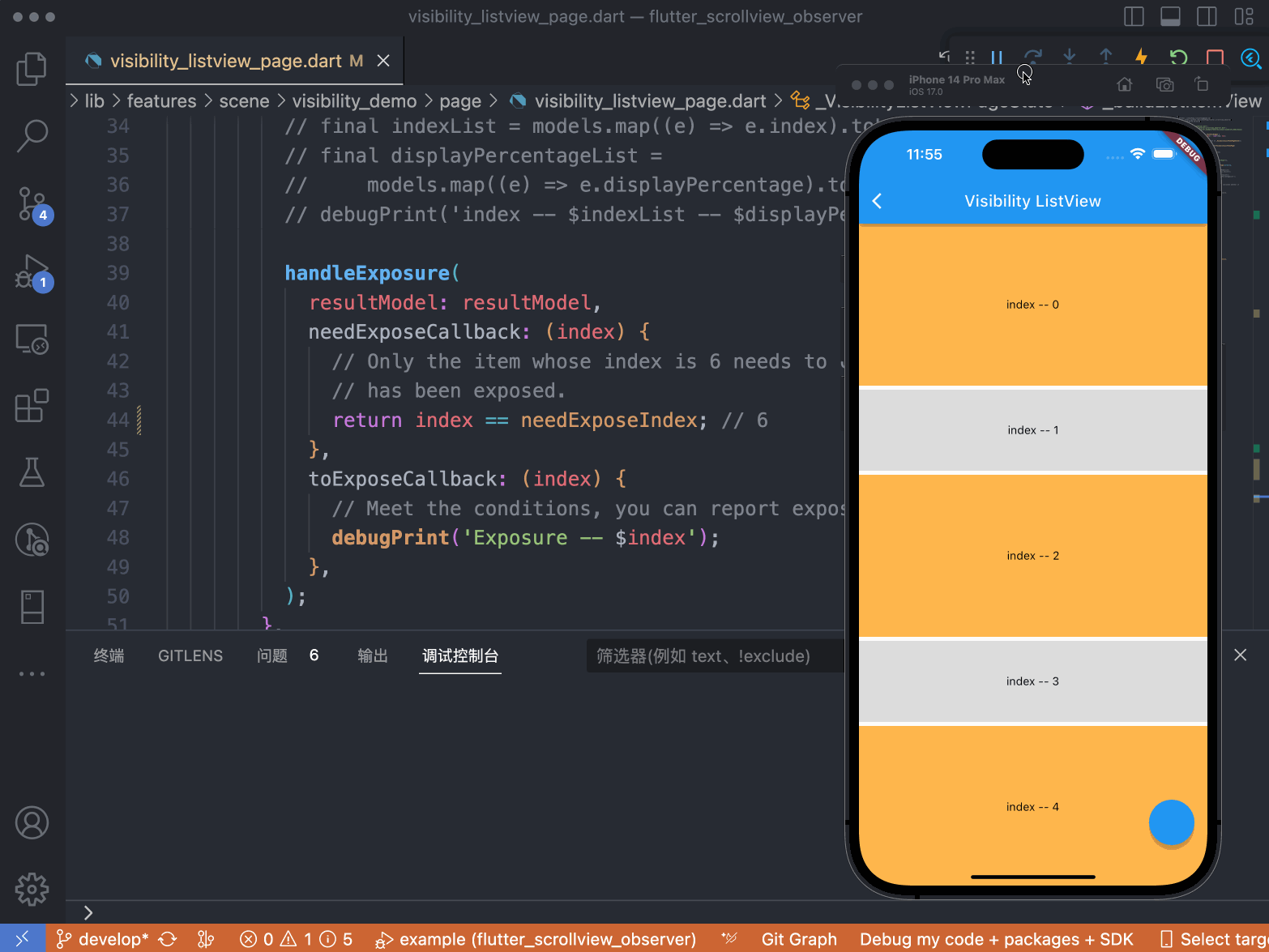This screenshot has width=1269, height=952.
Task: Open the Explorer view in the activity bar
Action: point(32,69)
